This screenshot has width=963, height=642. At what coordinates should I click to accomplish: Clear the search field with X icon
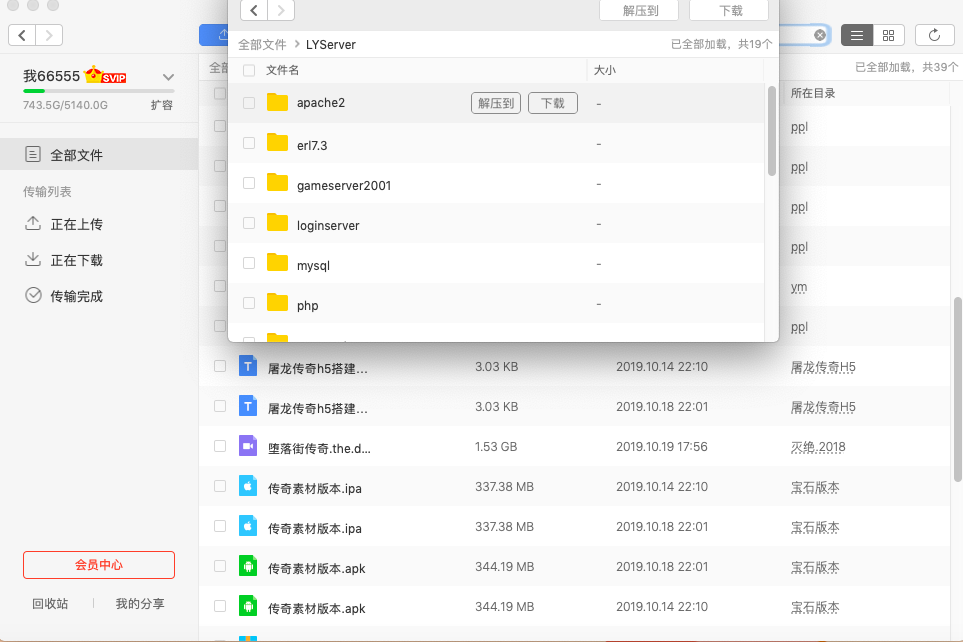click(x=819, y=35)
